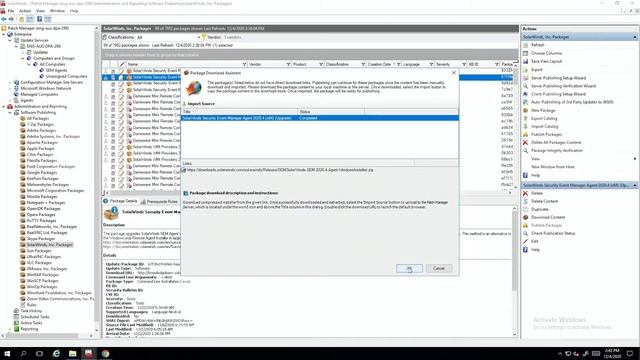This screenshot has width=640, height=360.
Task: Open the File menu
Action: click(x=11, y=11)
